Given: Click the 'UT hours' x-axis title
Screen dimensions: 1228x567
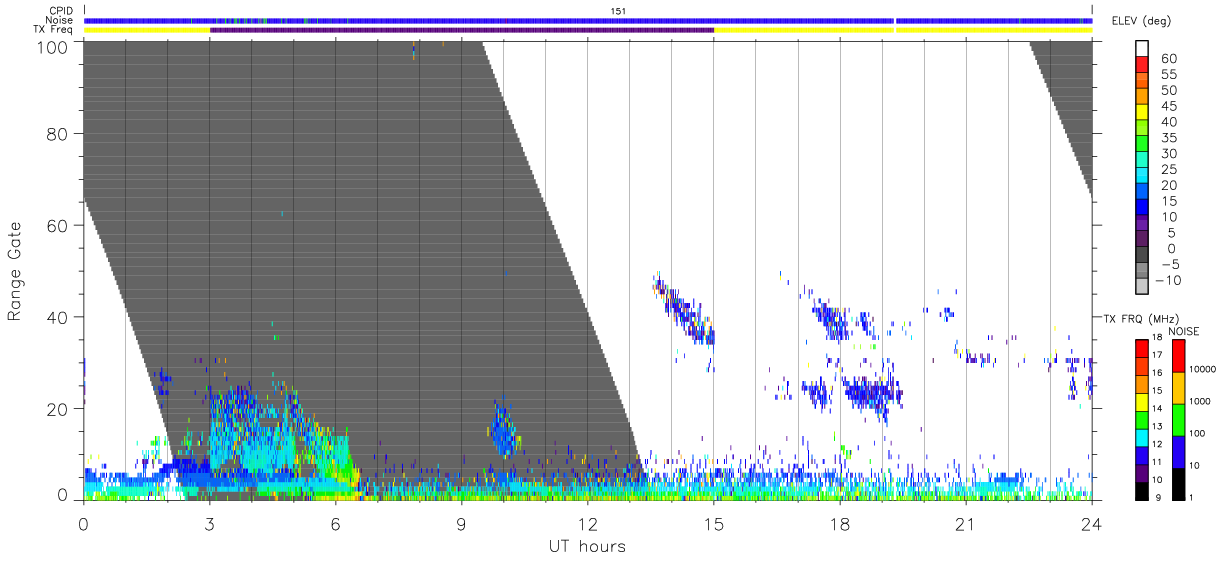Looking at the screenshot, I should 586,547.
